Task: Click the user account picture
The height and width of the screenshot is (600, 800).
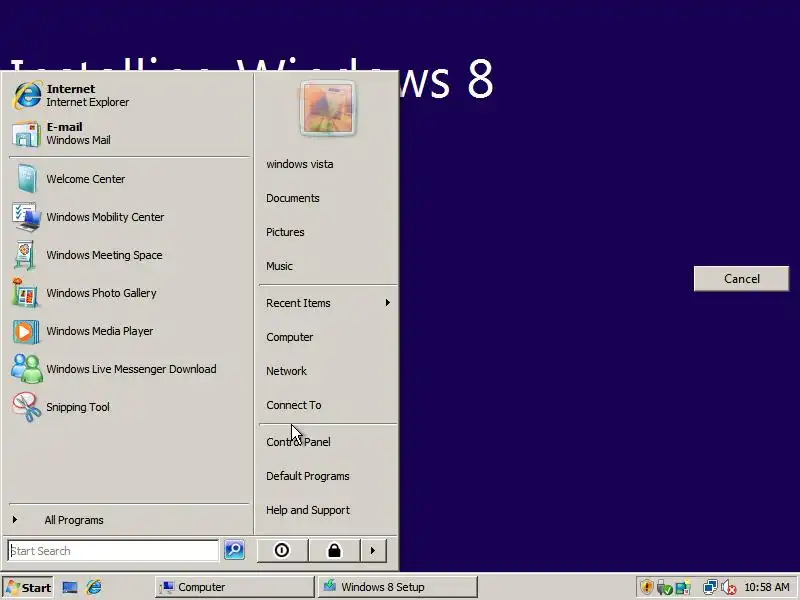Action: (327, 109)
